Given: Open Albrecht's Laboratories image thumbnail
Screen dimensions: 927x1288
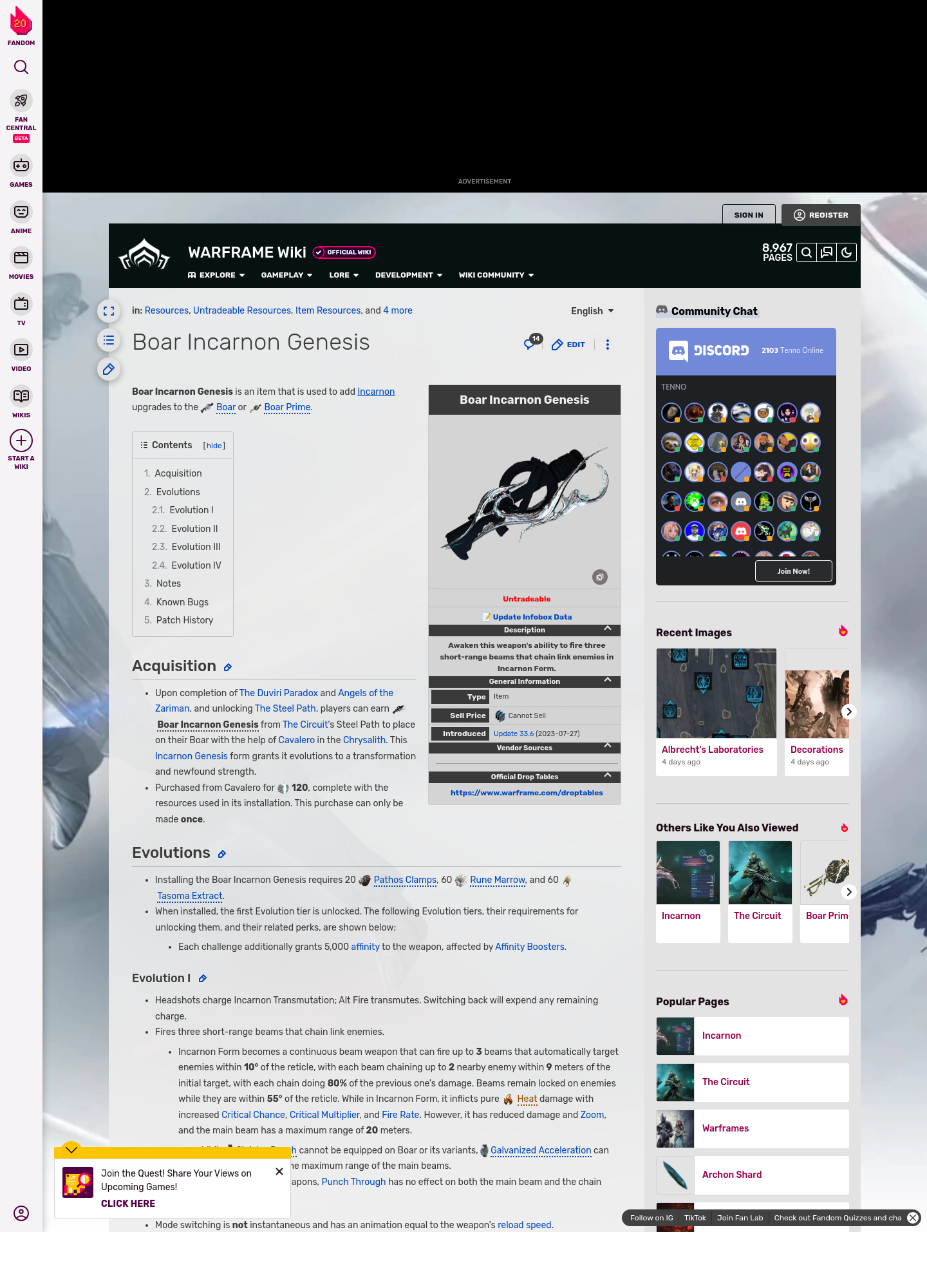Looking at the screenshot, I should (x=716, y=693).
